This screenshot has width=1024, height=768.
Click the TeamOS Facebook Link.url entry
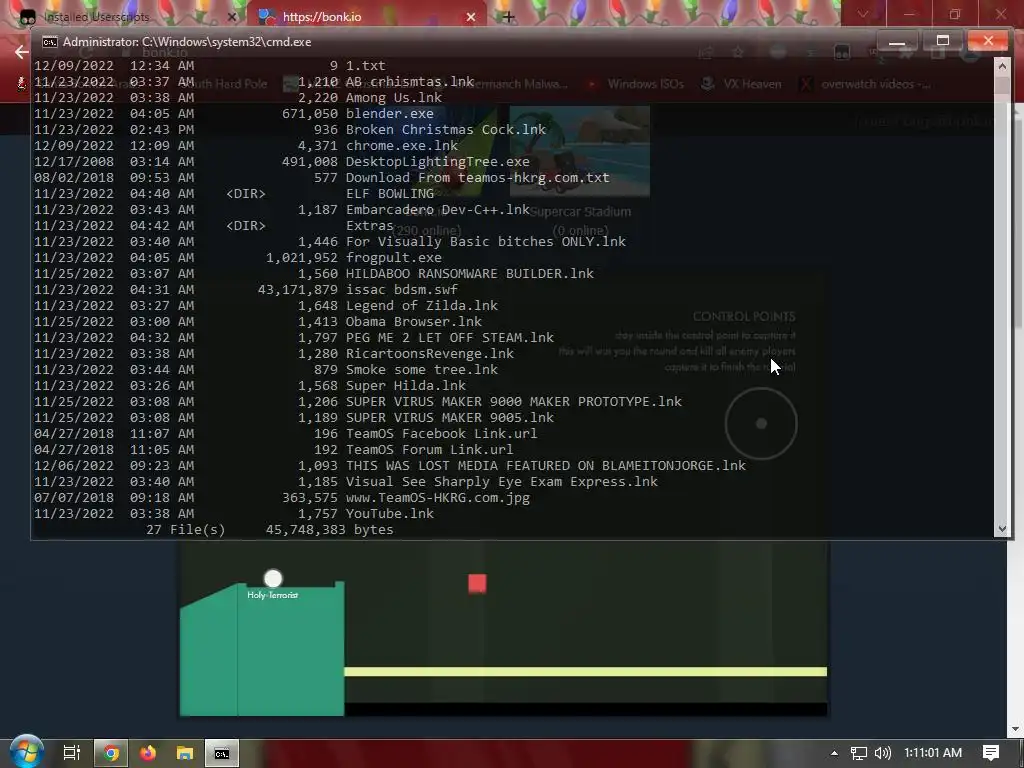[441, 434]
